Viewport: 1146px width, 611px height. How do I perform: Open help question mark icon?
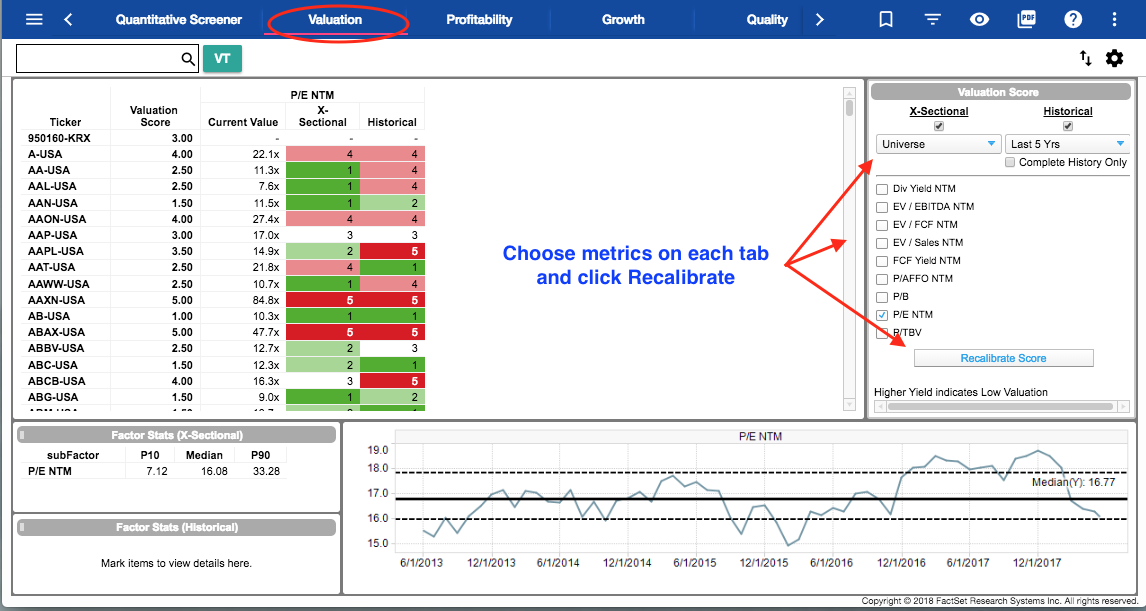tap(1073, 20)
